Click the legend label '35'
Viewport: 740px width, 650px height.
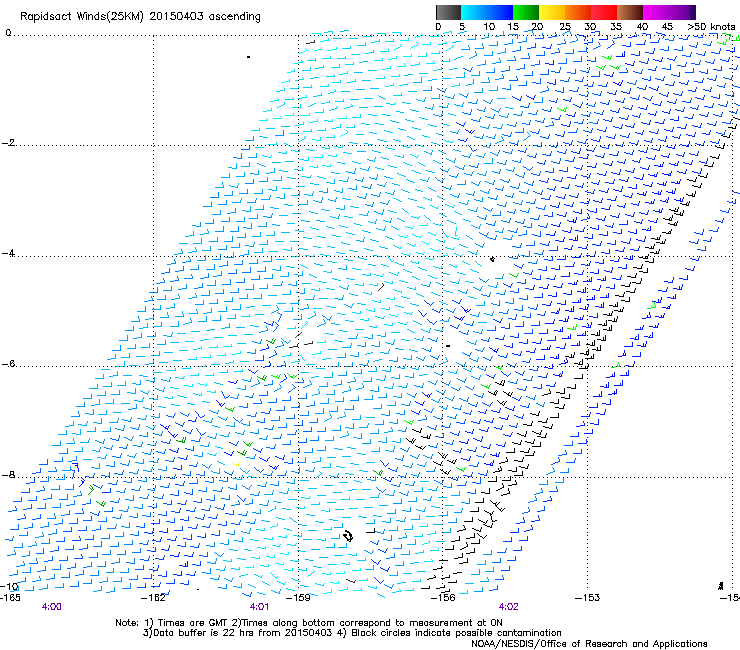(x=616, y=27)
